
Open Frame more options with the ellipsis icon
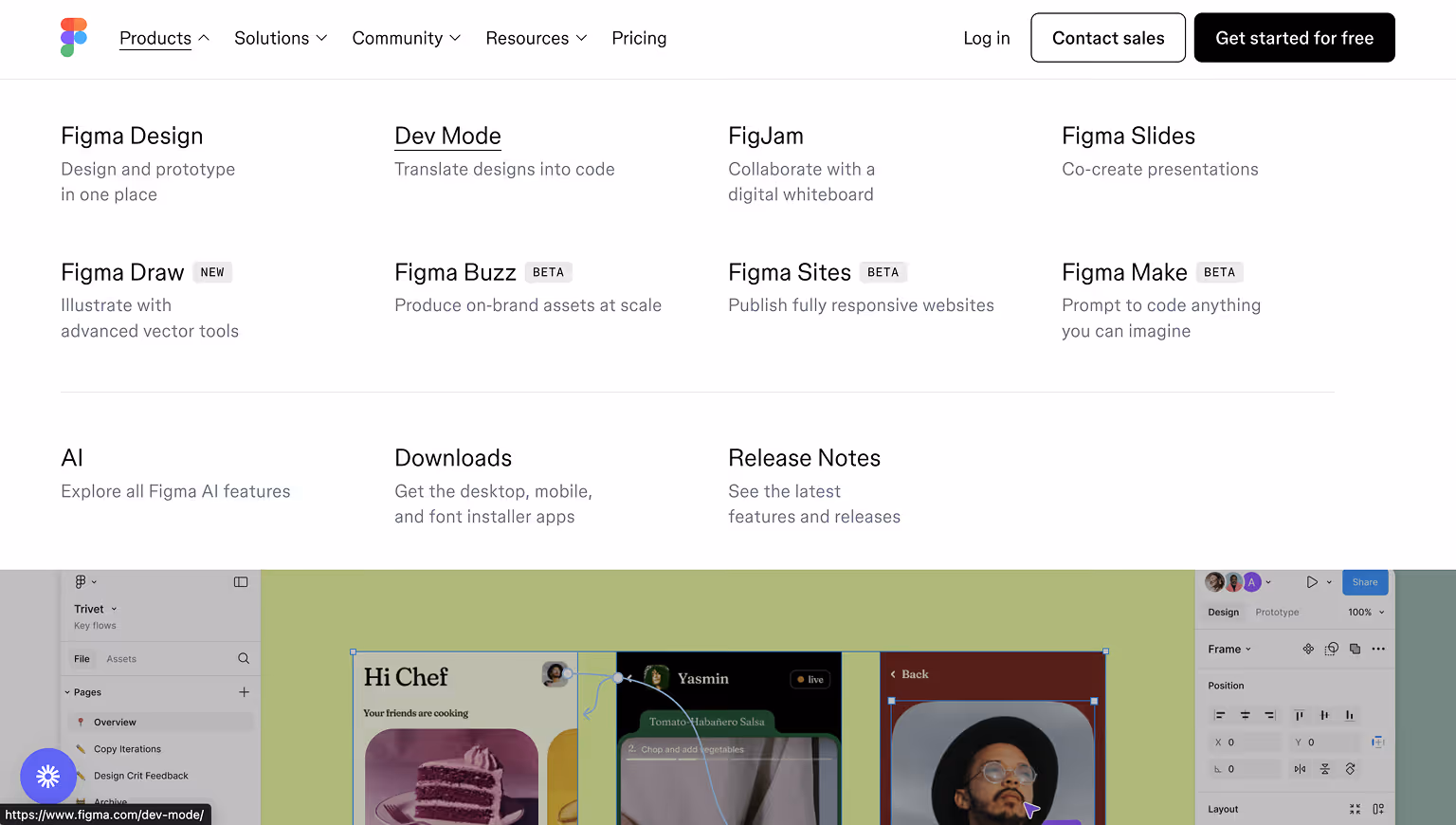point(1378,649)
